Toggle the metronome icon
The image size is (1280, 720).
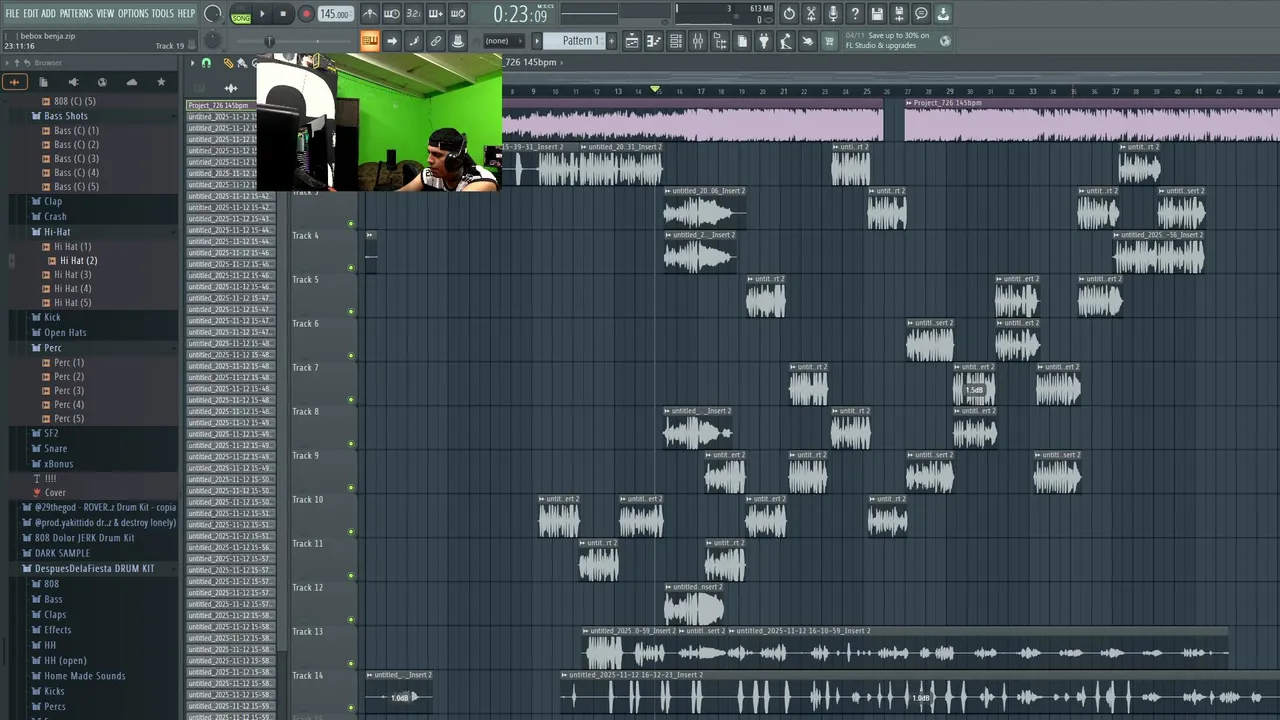(370, 14)
